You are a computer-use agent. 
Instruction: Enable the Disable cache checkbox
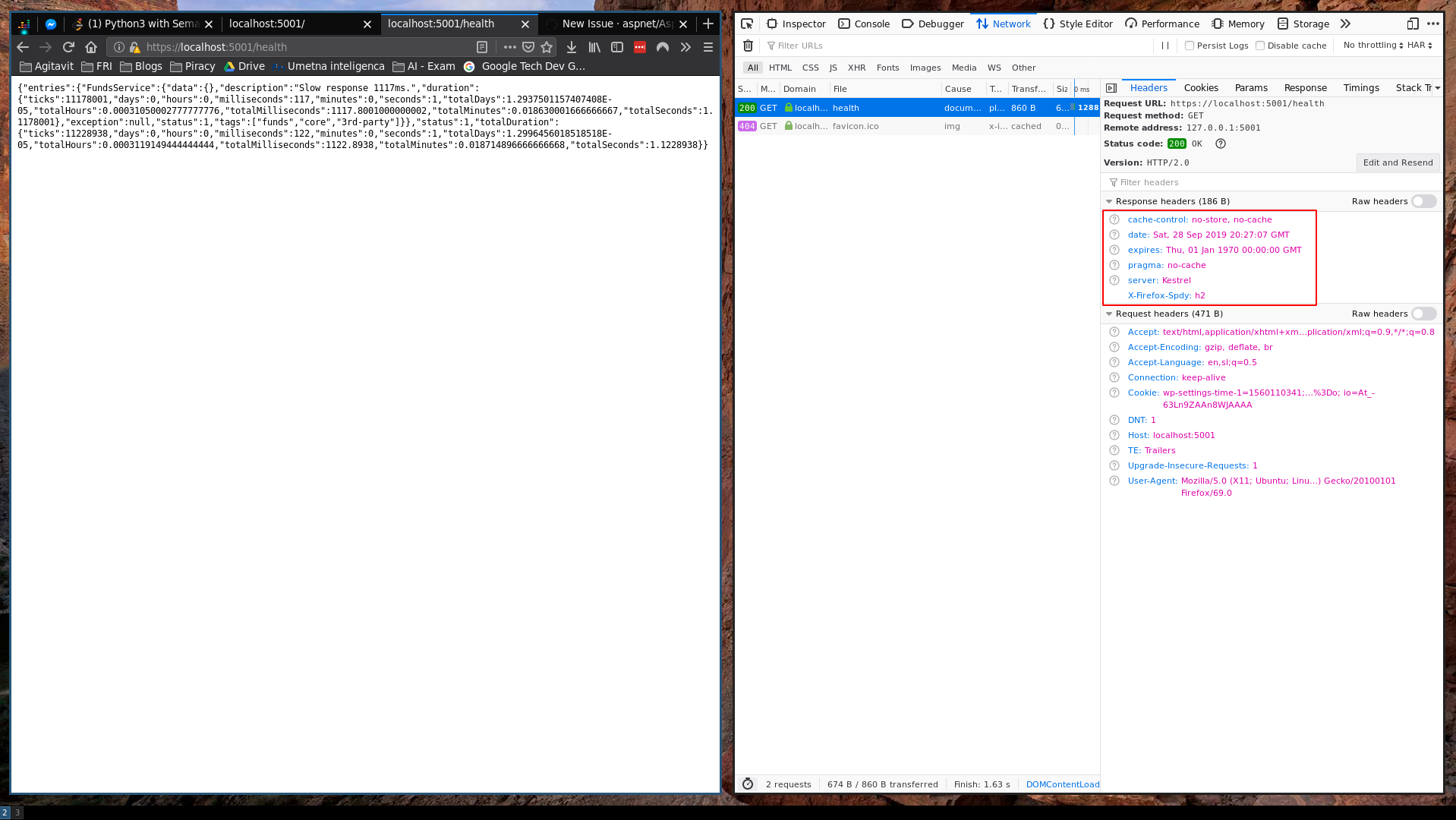pos(1260,46)
